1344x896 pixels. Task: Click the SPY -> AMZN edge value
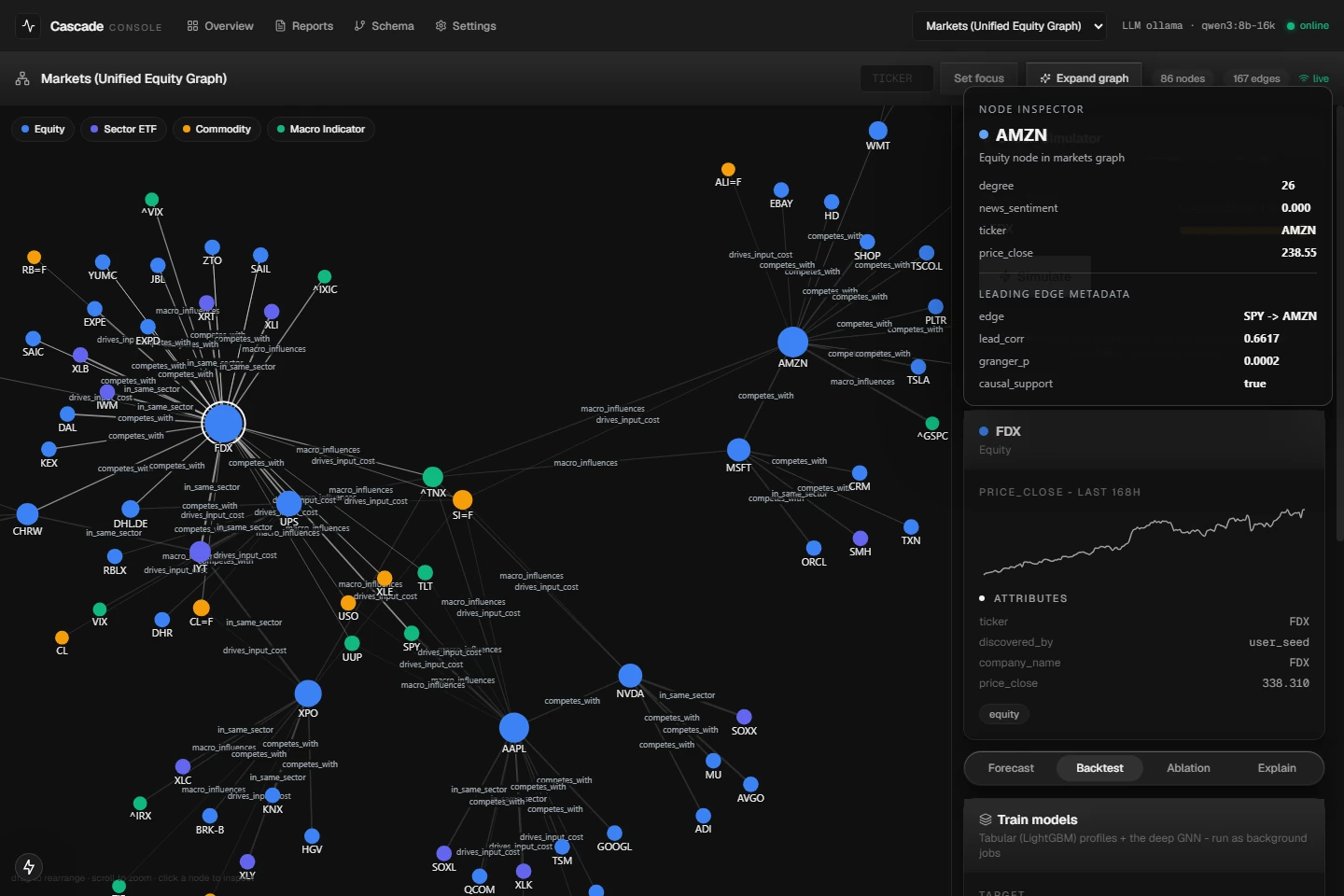coord(1281,316)
